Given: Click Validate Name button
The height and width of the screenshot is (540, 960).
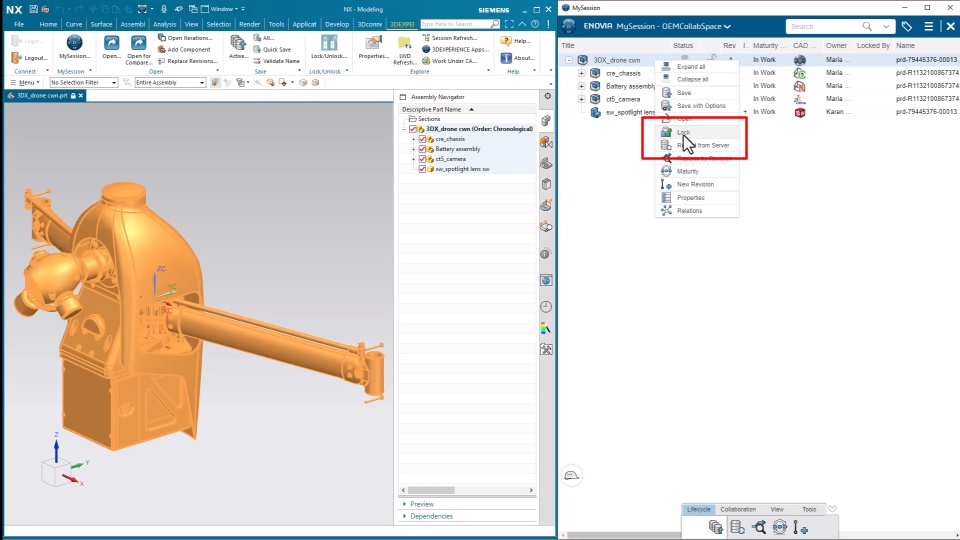Looking at the screenshot, I should pyautogui.click(x=277, y=61).
